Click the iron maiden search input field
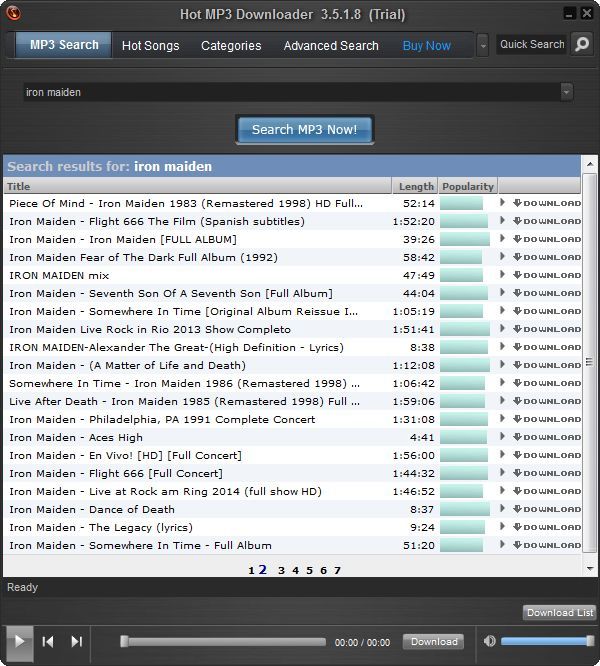The image size is (600, 666). [292, 92]
